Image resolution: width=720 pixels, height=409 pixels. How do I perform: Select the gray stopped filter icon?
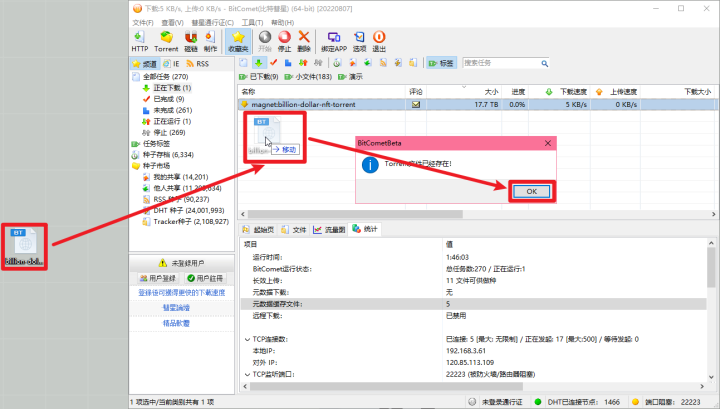[318, 63]
